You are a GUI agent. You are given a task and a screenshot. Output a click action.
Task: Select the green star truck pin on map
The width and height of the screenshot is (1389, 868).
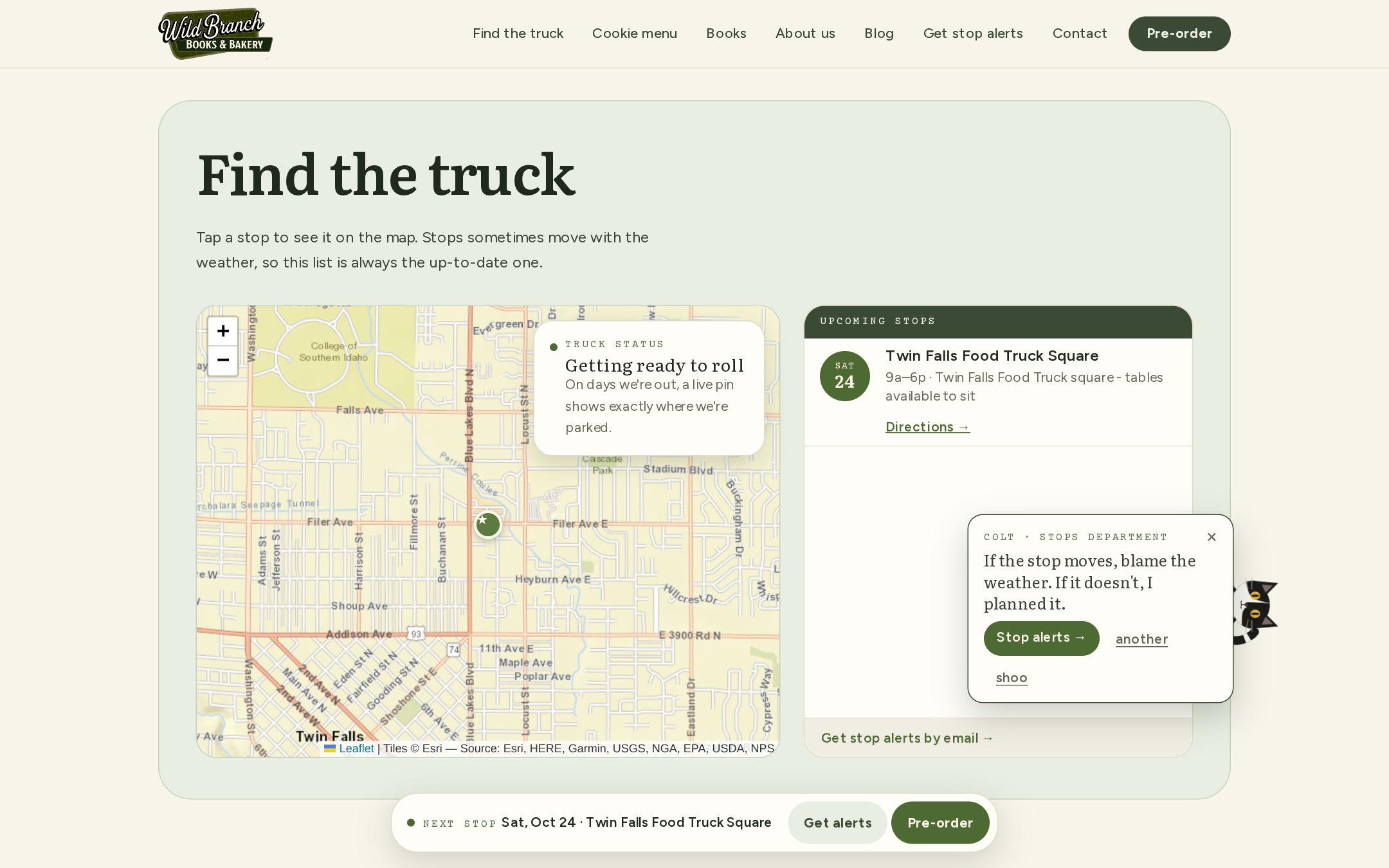(x=488, y=525)
